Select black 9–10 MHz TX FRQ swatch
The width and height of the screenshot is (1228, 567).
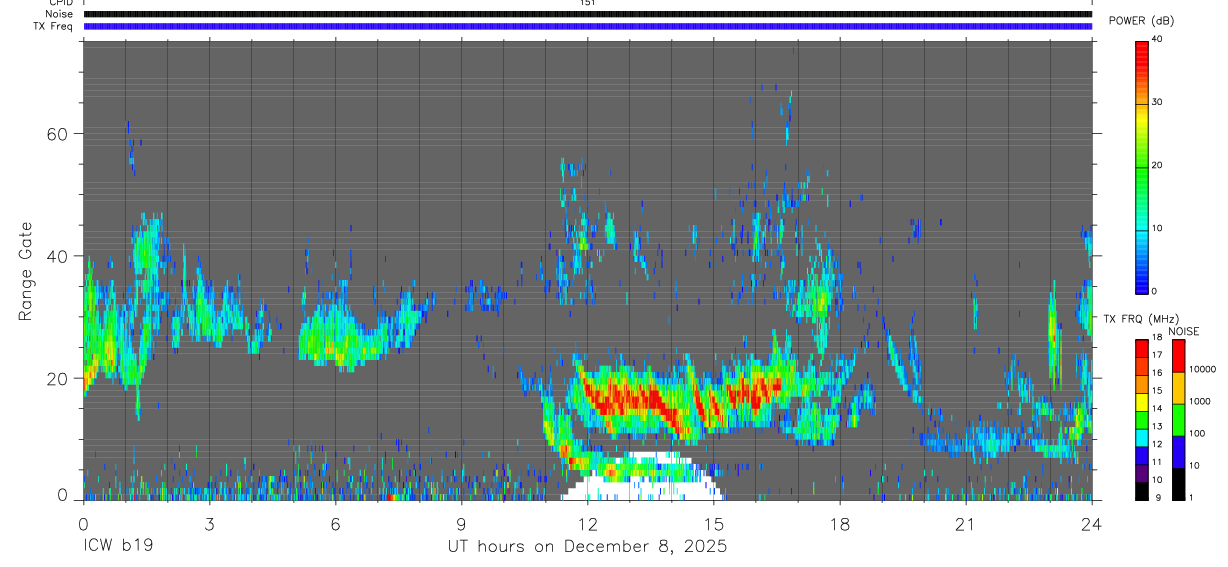pos(1142,491)
